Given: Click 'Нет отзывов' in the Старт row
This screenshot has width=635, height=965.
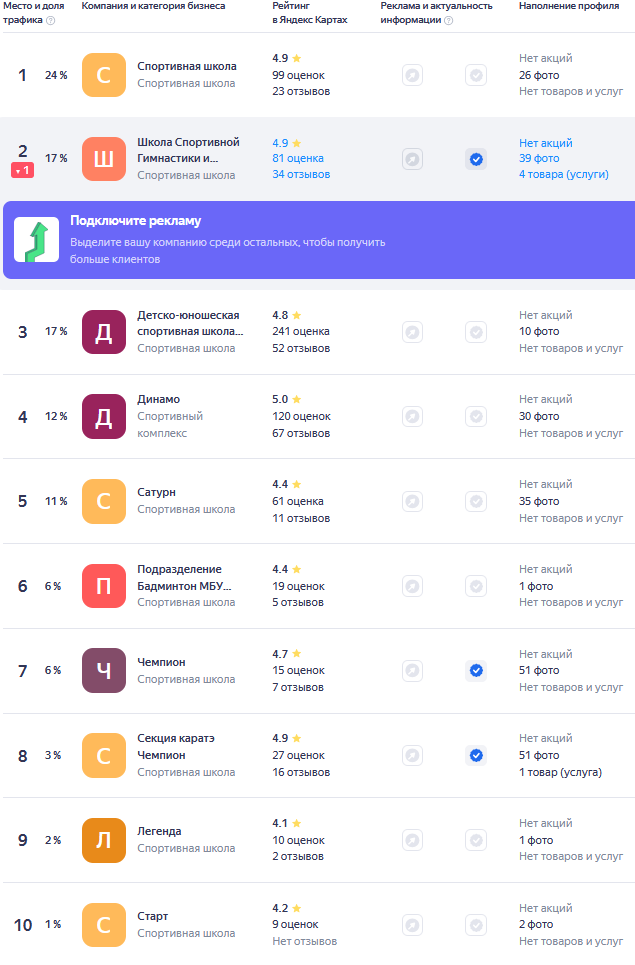Looking at the screenshot, I should point(305,942).
